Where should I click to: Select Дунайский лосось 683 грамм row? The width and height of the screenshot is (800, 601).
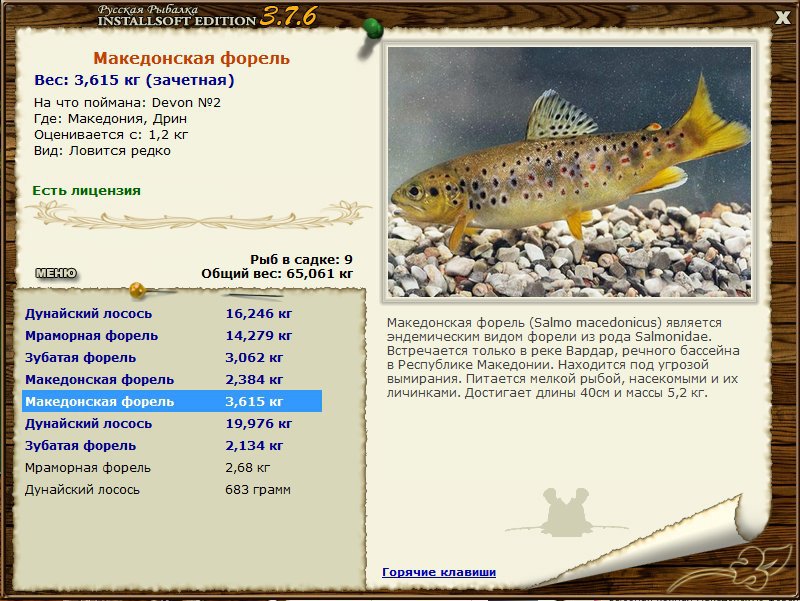coord(171,489)
